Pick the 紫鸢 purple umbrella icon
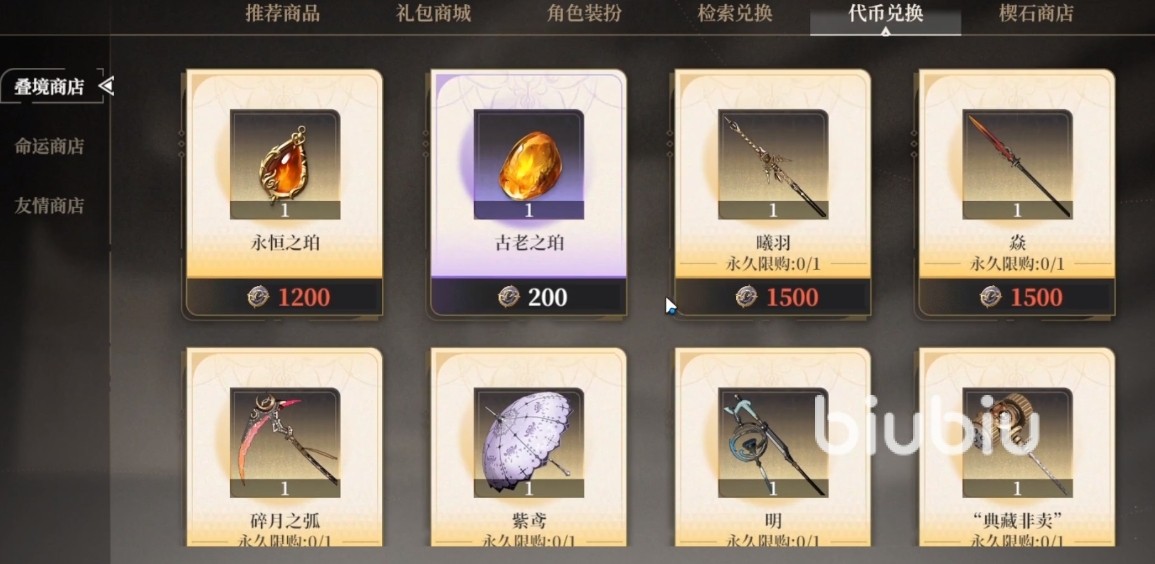Image resolution: width=1155 pixels, height=564 pixels. click(528, 443)
